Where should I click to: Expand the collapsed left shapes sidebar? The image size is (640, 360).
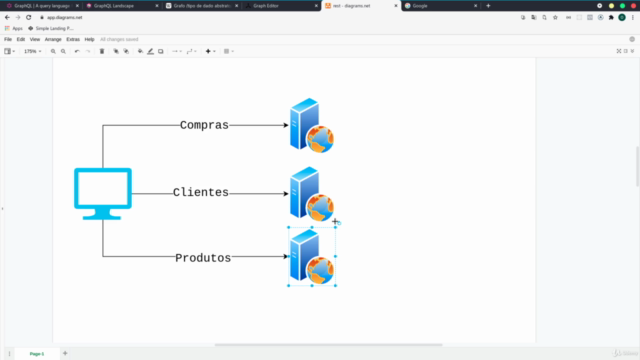pos(2,209)
